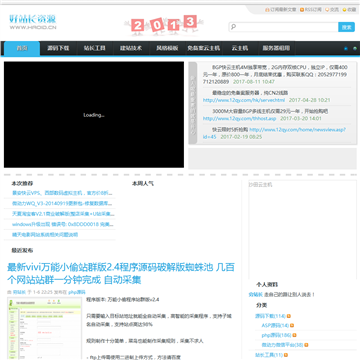The width and height of the screenshot is (360, 360).
Task: Click the RSS icon beside 源码下载(114)
Action: pos(289,316)
